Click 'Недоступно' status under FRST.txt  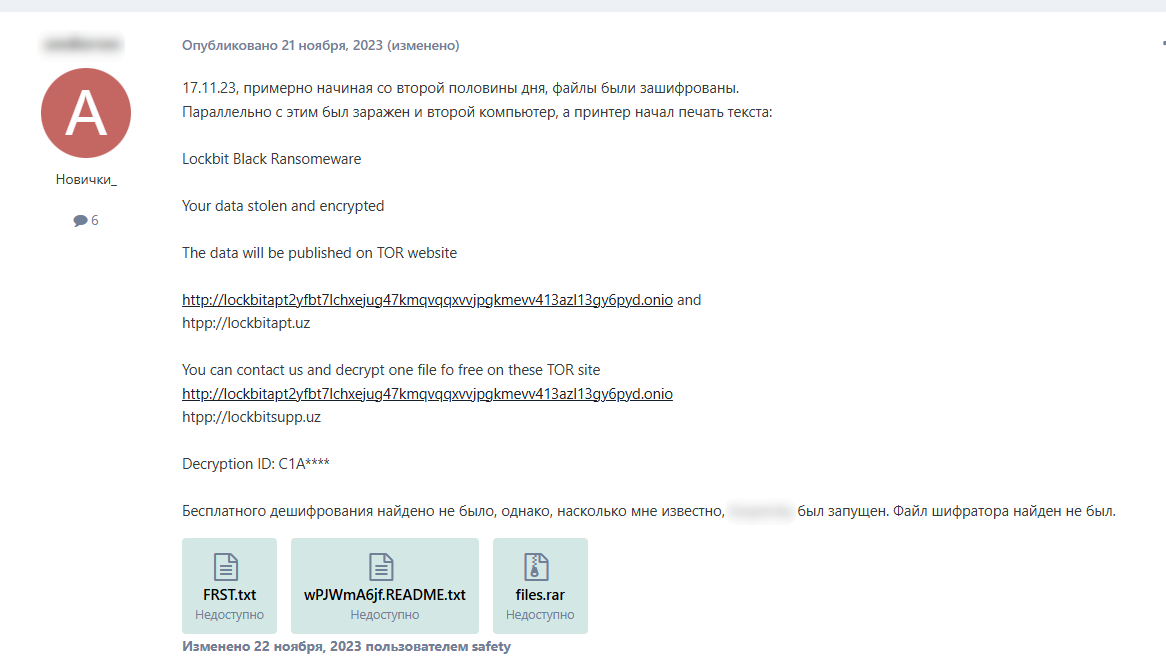[229, 615]
